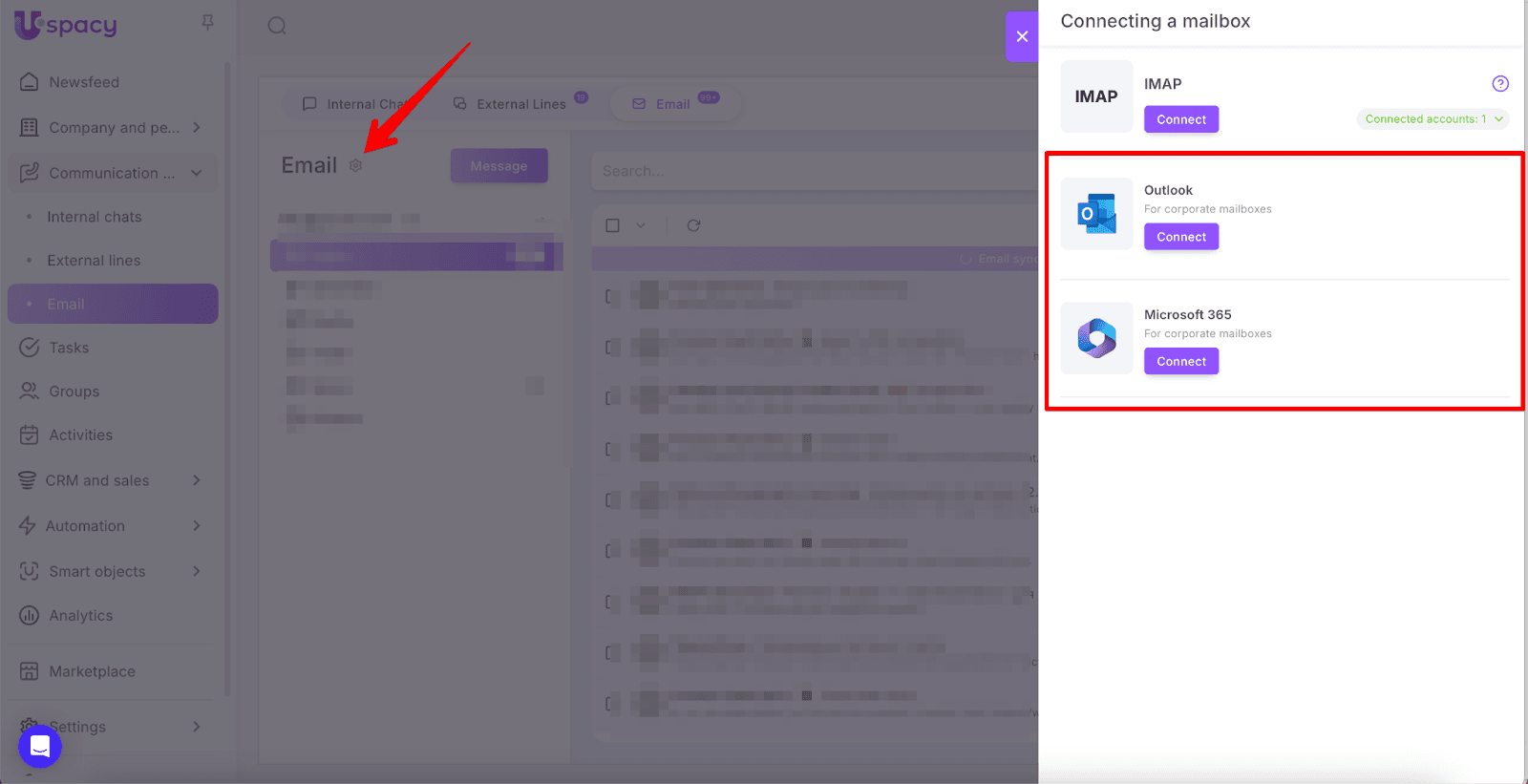Image resolution: width=1528 pixels, height=784 pixels.
Task: Click the help question mark icon
Action: (x=1500, y=84)
